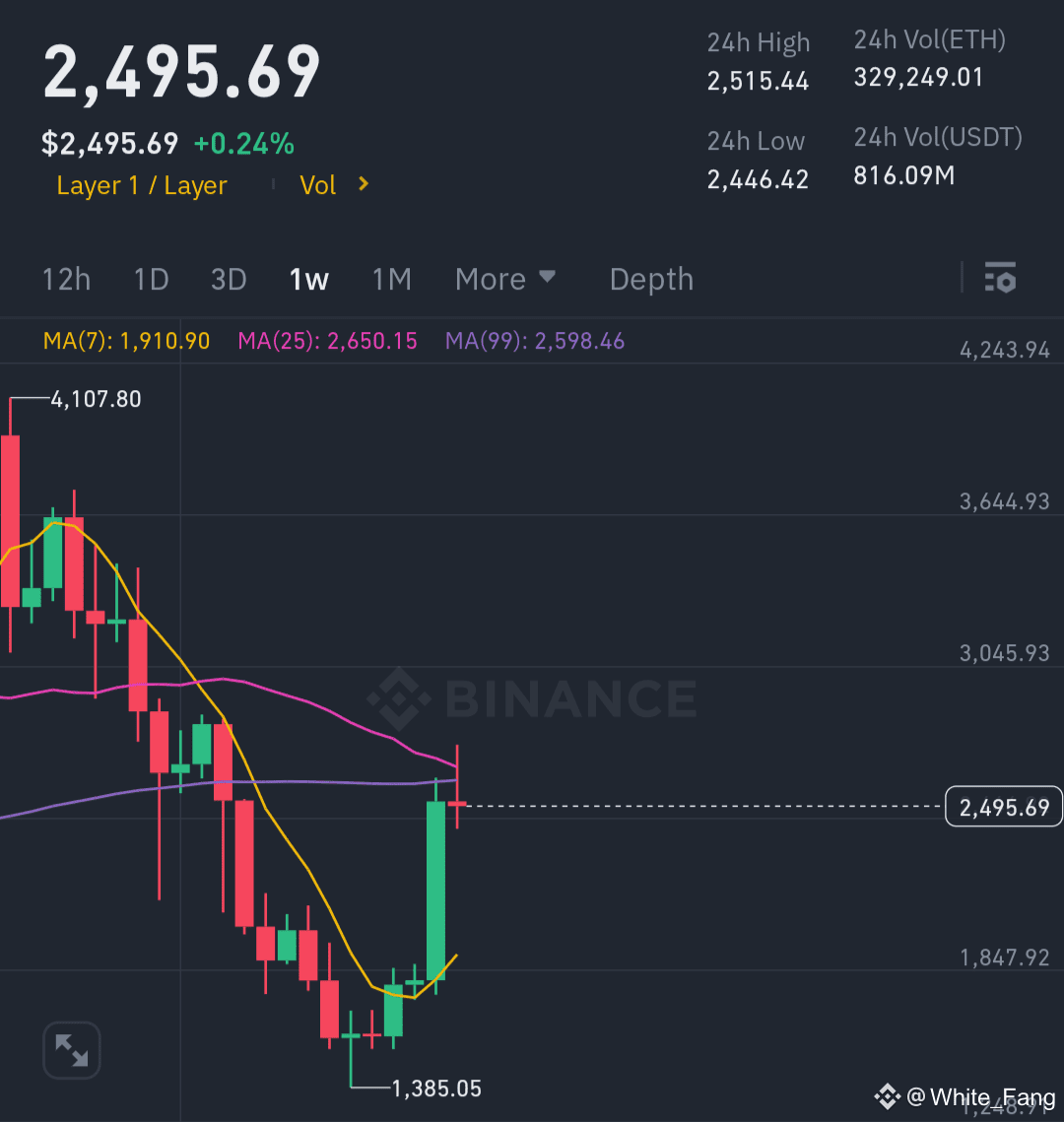The image size is (1064, 1122).
Task: Click the 2,495.69 price tag on the axis
Action: click(1003, 806)
